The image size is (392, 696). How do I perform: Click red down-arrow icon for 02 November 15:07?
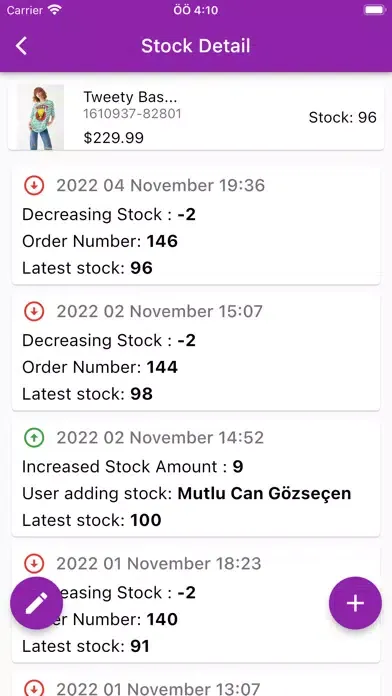click(x=34, y=312)
